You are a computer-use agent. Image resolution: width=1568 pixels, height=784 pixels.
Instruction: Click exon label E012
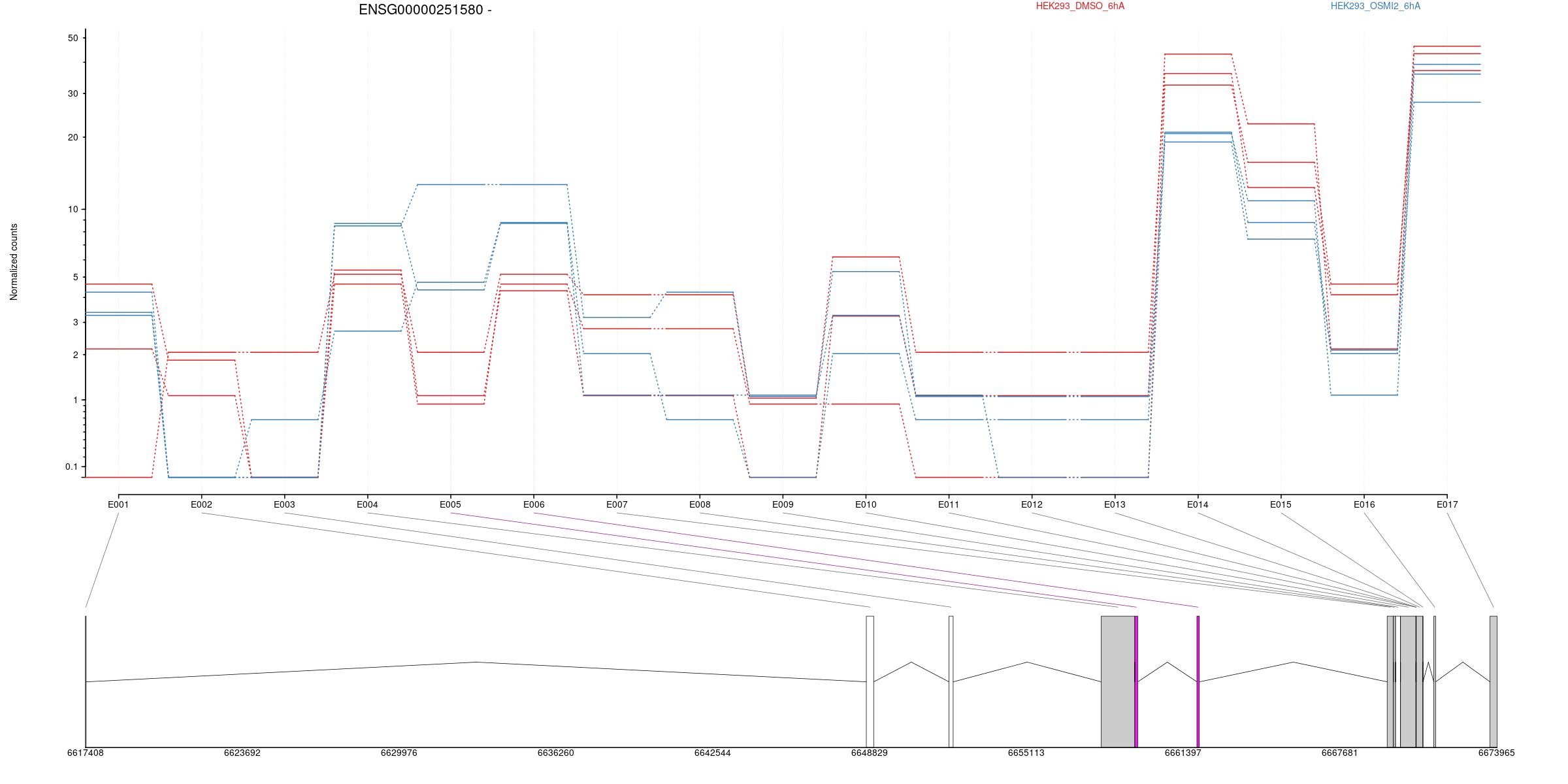point(1032,504)
